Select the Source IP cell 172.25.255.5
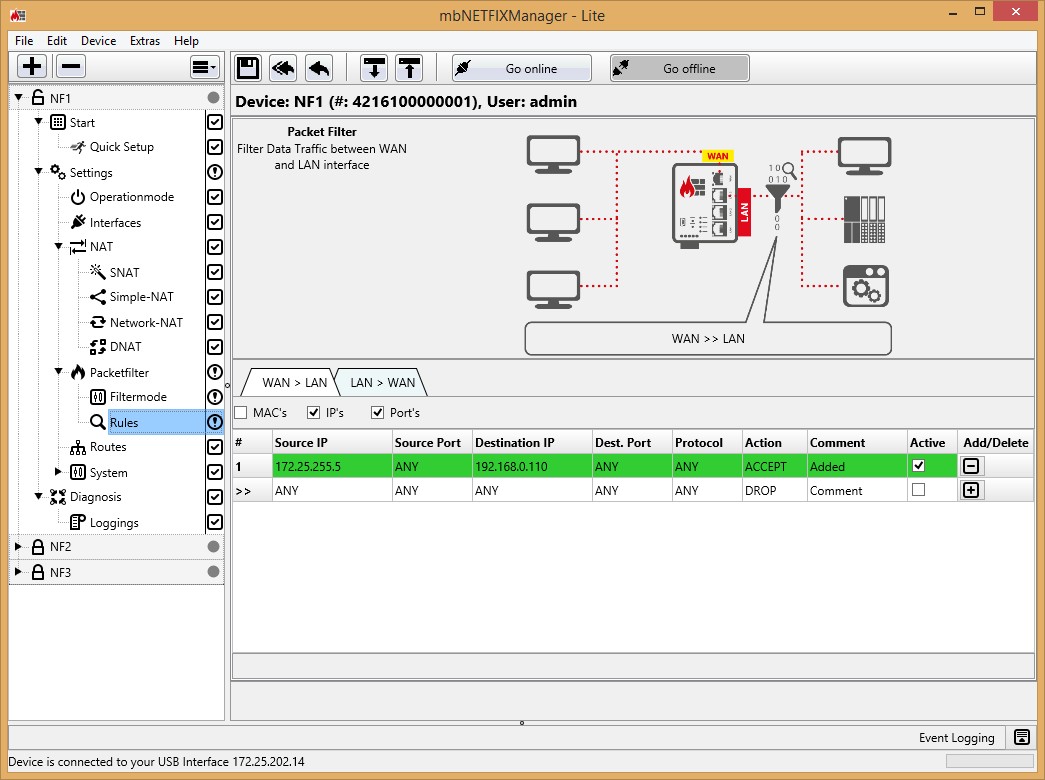 pyautogui.click(x=331, y=466)
